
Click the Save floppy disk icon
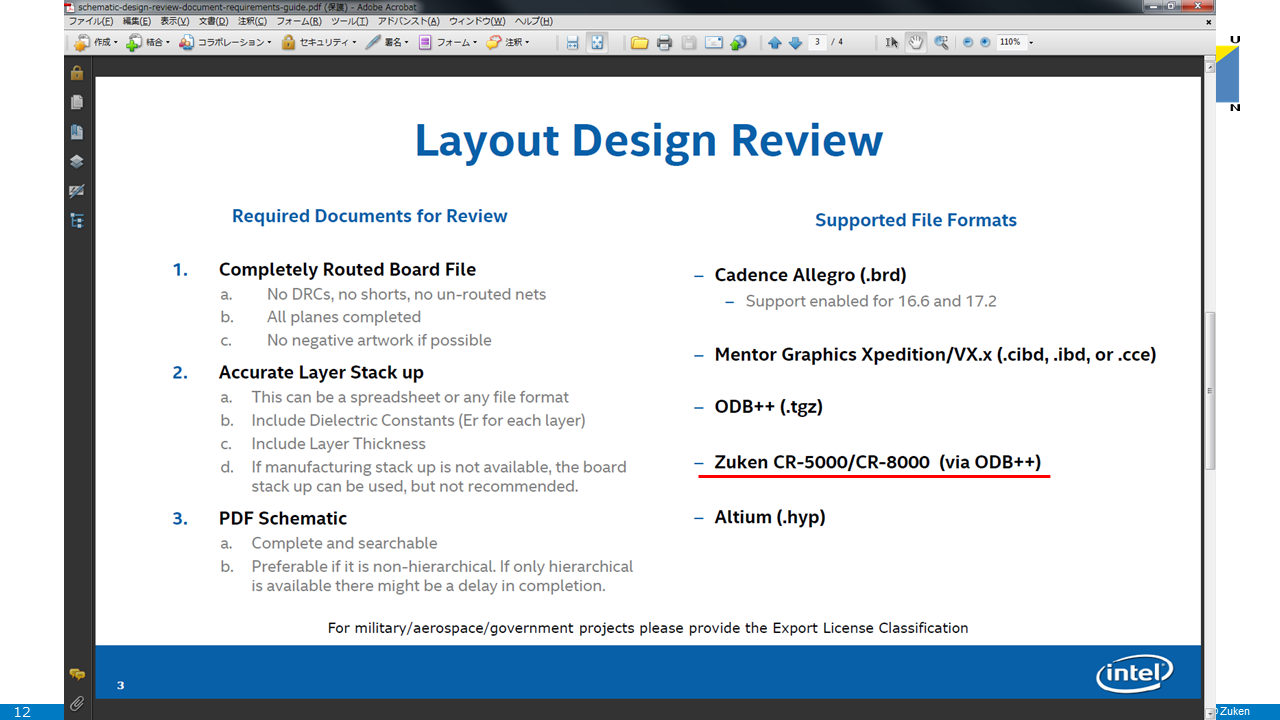coord(689,43)
